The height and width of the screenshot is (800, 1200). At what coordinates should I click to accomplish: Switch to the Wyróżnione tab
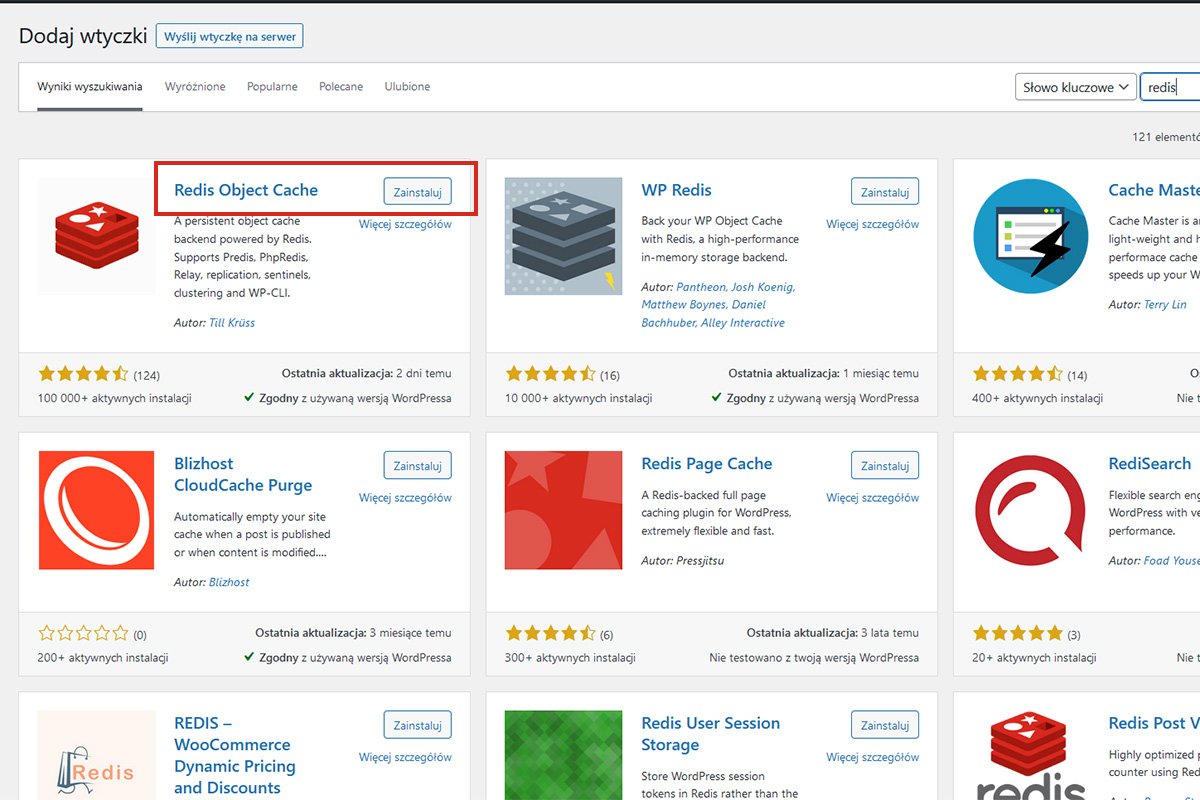pyautogui.click(x=195, y=86)
